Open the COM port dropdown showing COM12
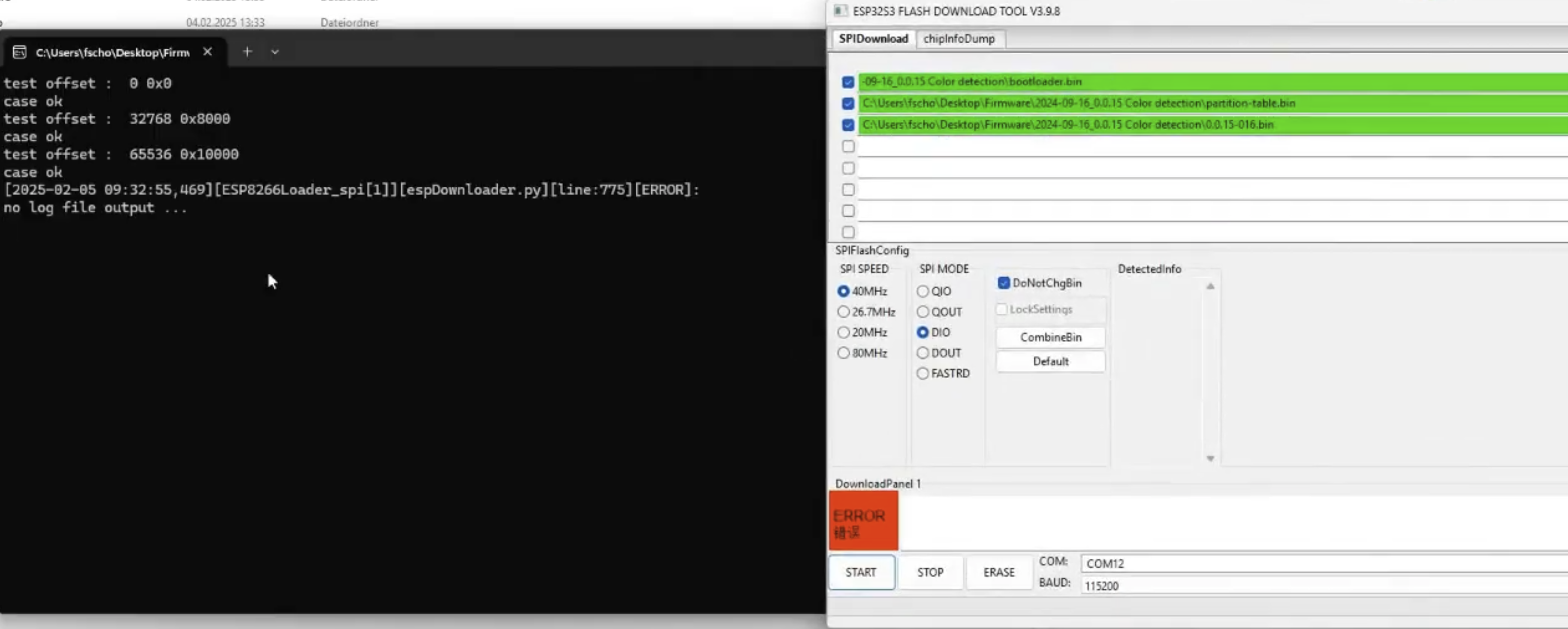This screenshot has height=629, width=1568. tap(1324, 563)
